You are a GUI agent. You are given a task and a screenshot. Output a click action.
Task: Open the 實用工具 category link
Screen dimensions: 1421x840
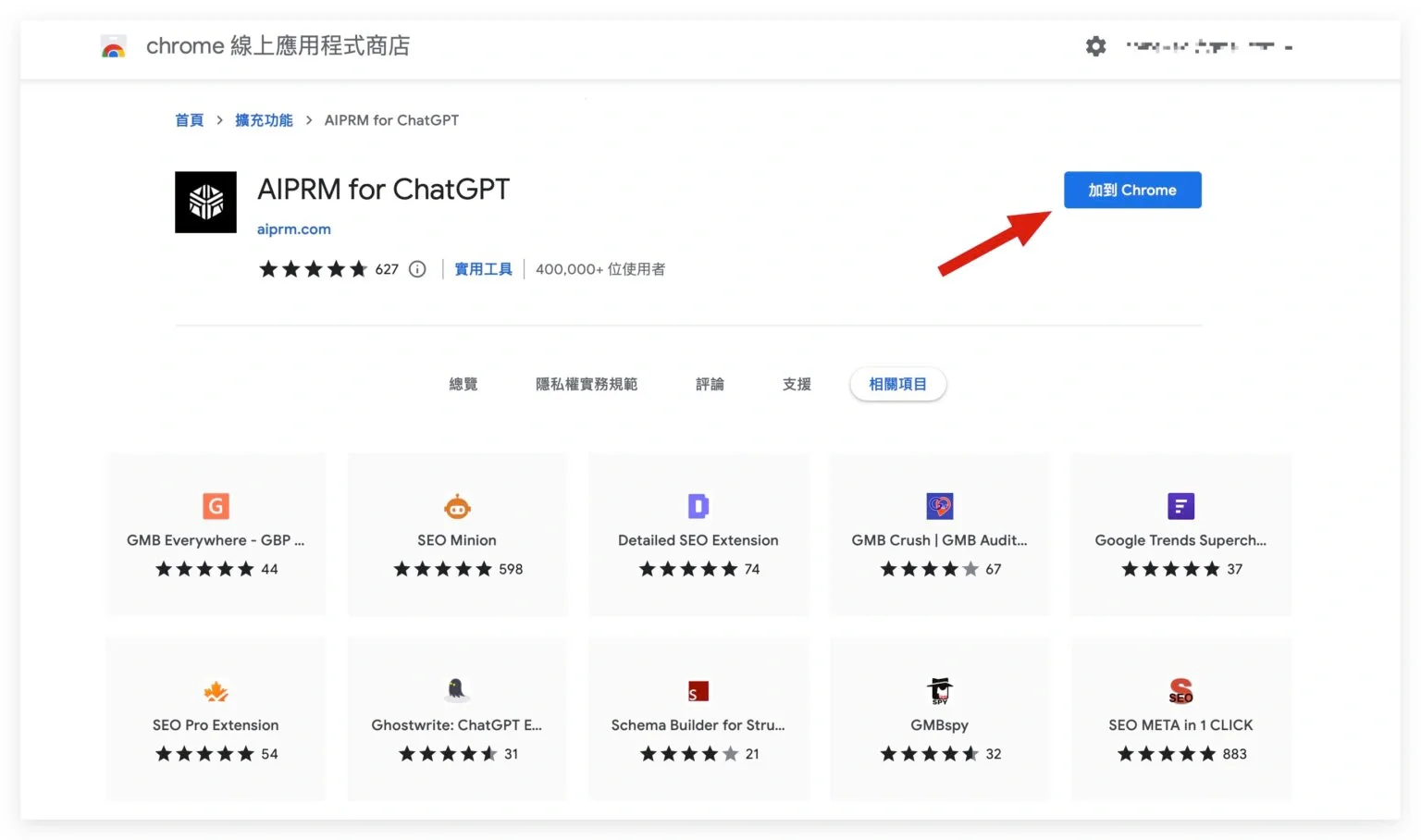tap(483, 269)
